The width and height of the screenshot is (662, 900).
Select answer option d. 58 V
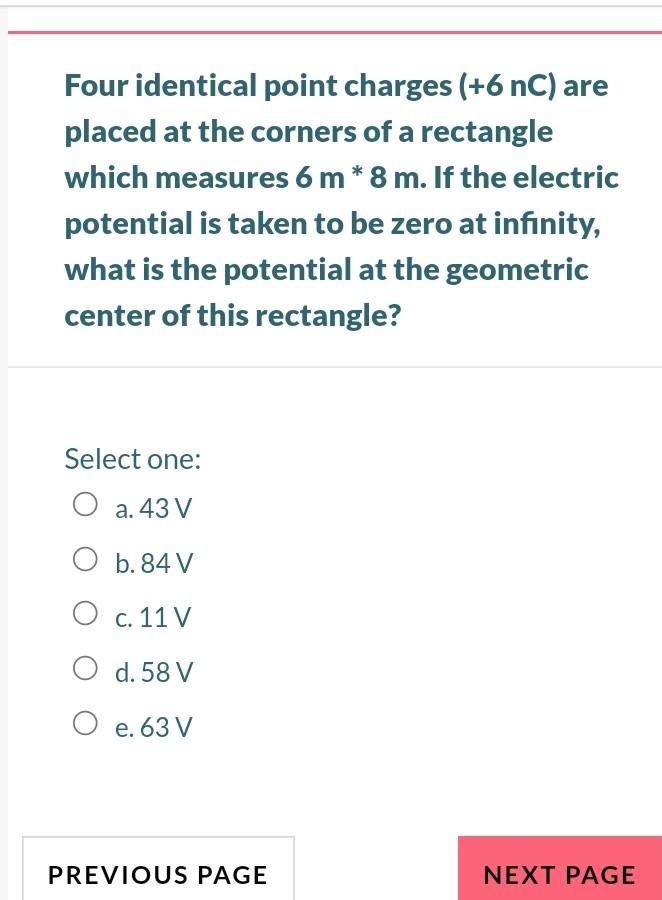point(86,668)
